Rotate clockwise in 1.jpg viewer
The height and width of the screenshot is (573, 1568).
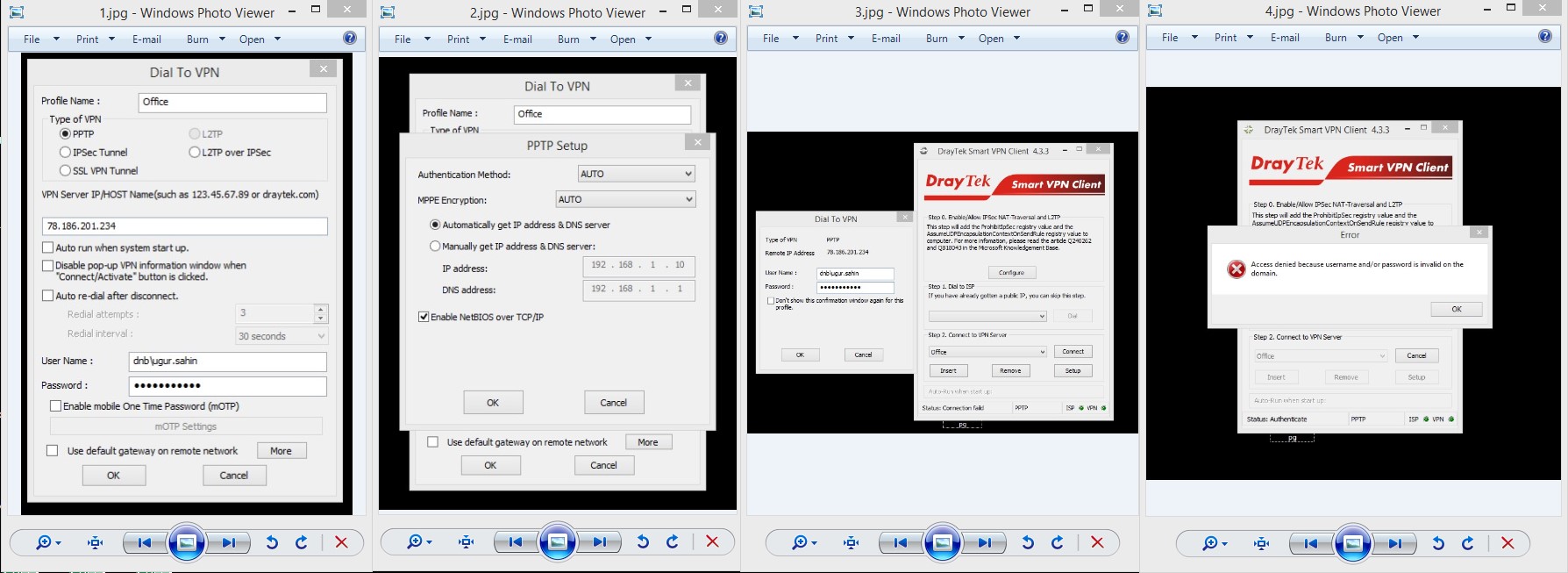tap(302, 542)
